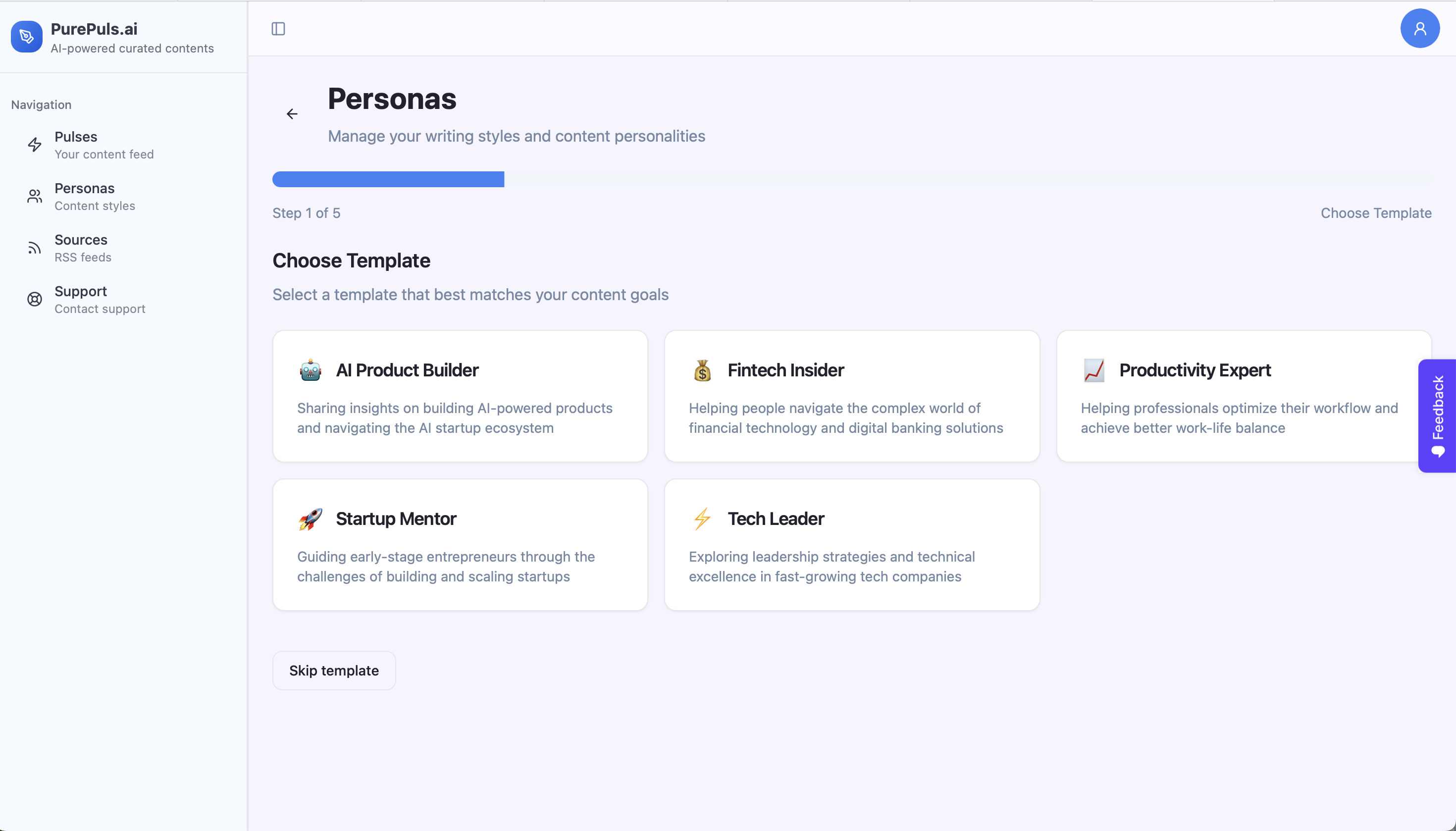Contact support via the Support icon
The image size is (1456, 831).
pyautogui.click(x=34, y=299)
